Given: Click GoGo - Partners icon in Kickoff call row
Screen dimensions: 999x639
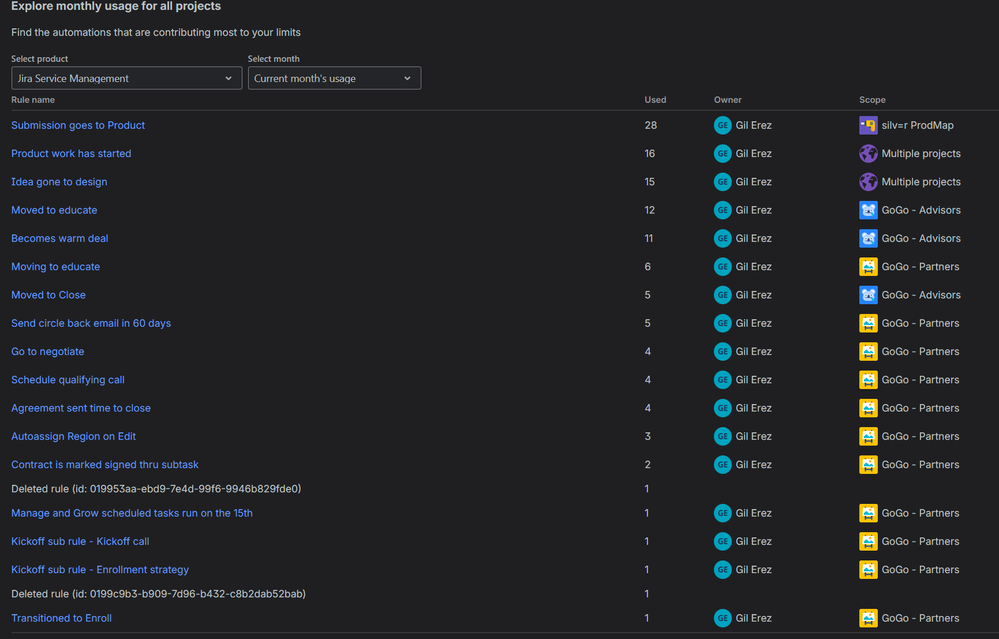Looking at the screenshot, I should click(868, 542).
